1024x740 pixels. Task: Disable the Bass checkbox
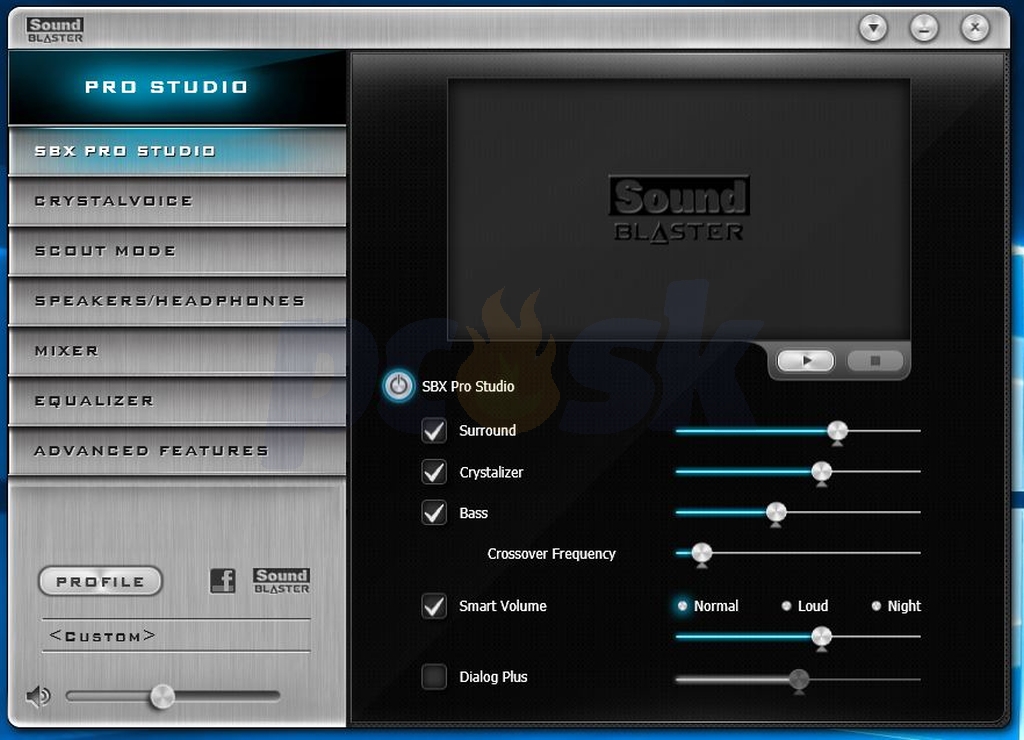(x=434, y=513)
